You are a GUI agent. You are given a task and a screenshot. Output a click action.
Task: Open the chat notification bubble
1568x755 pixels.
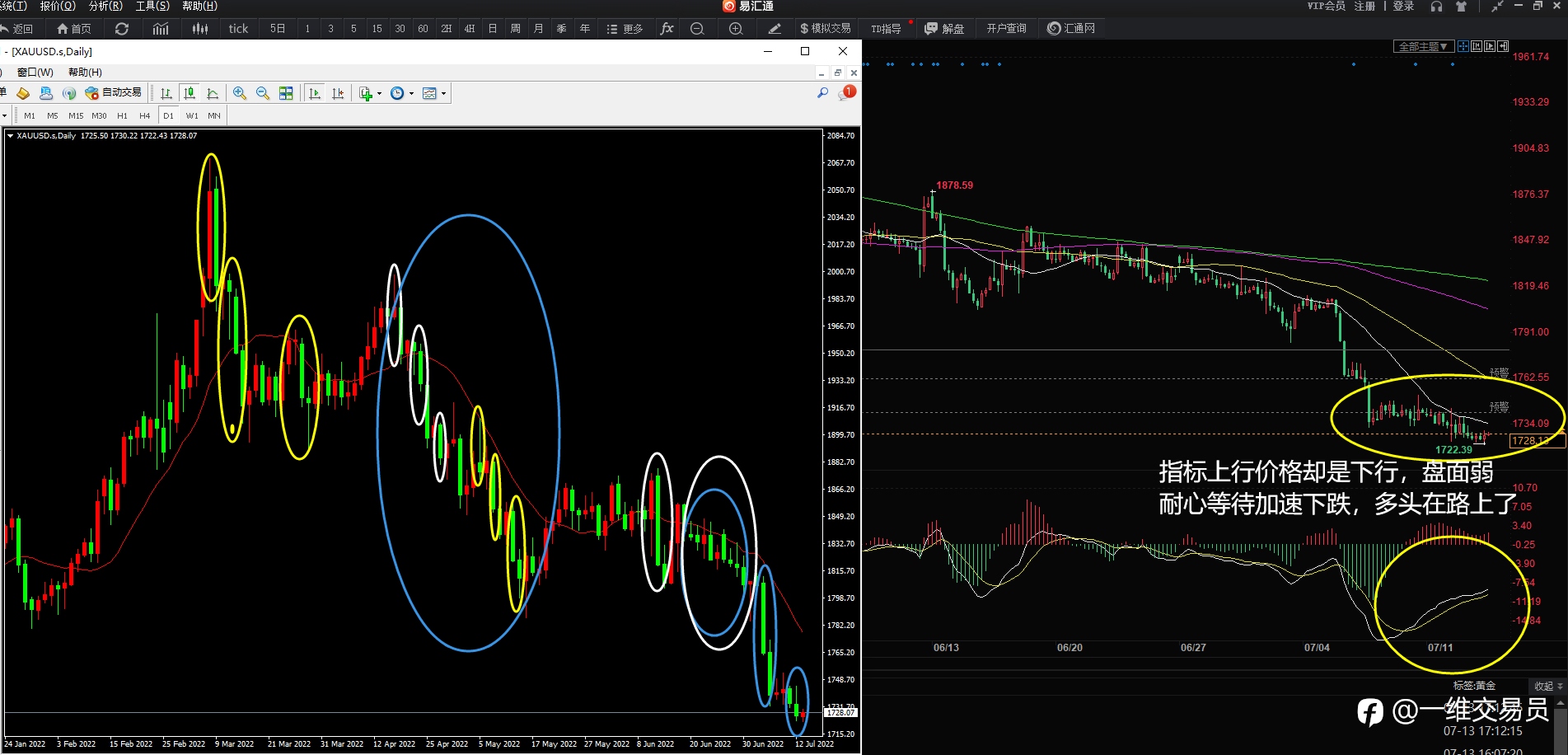pyautogui.click(x=847, y=93)
